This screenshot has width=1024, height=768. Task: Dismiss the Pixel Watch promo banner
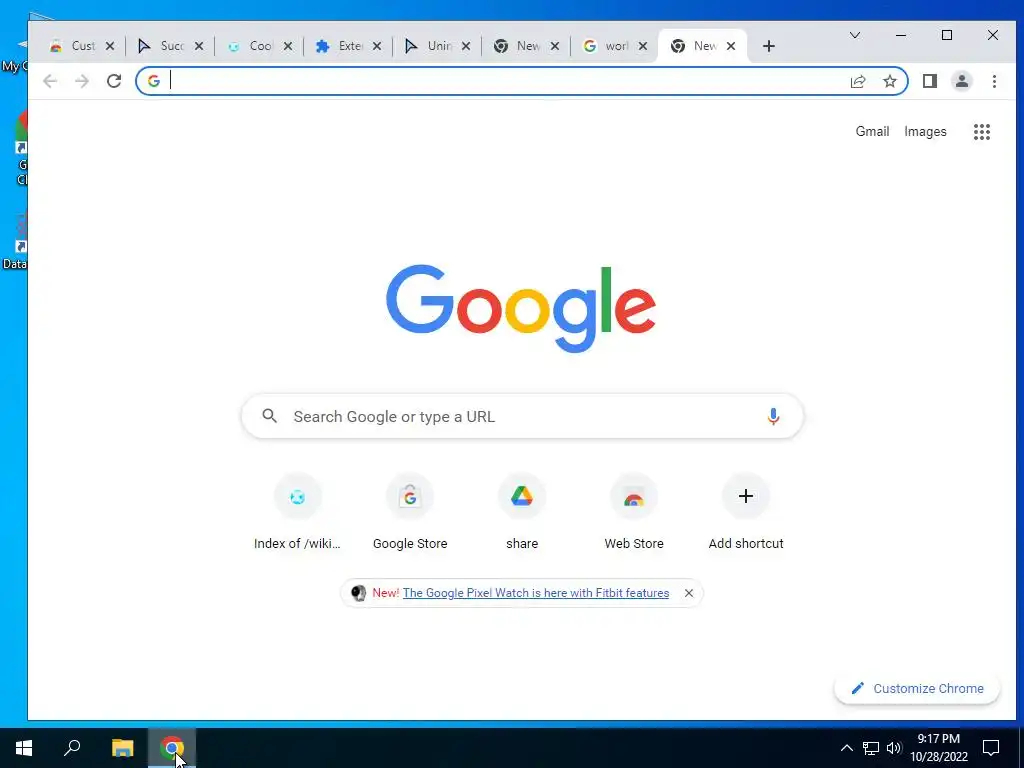[688, 593]
